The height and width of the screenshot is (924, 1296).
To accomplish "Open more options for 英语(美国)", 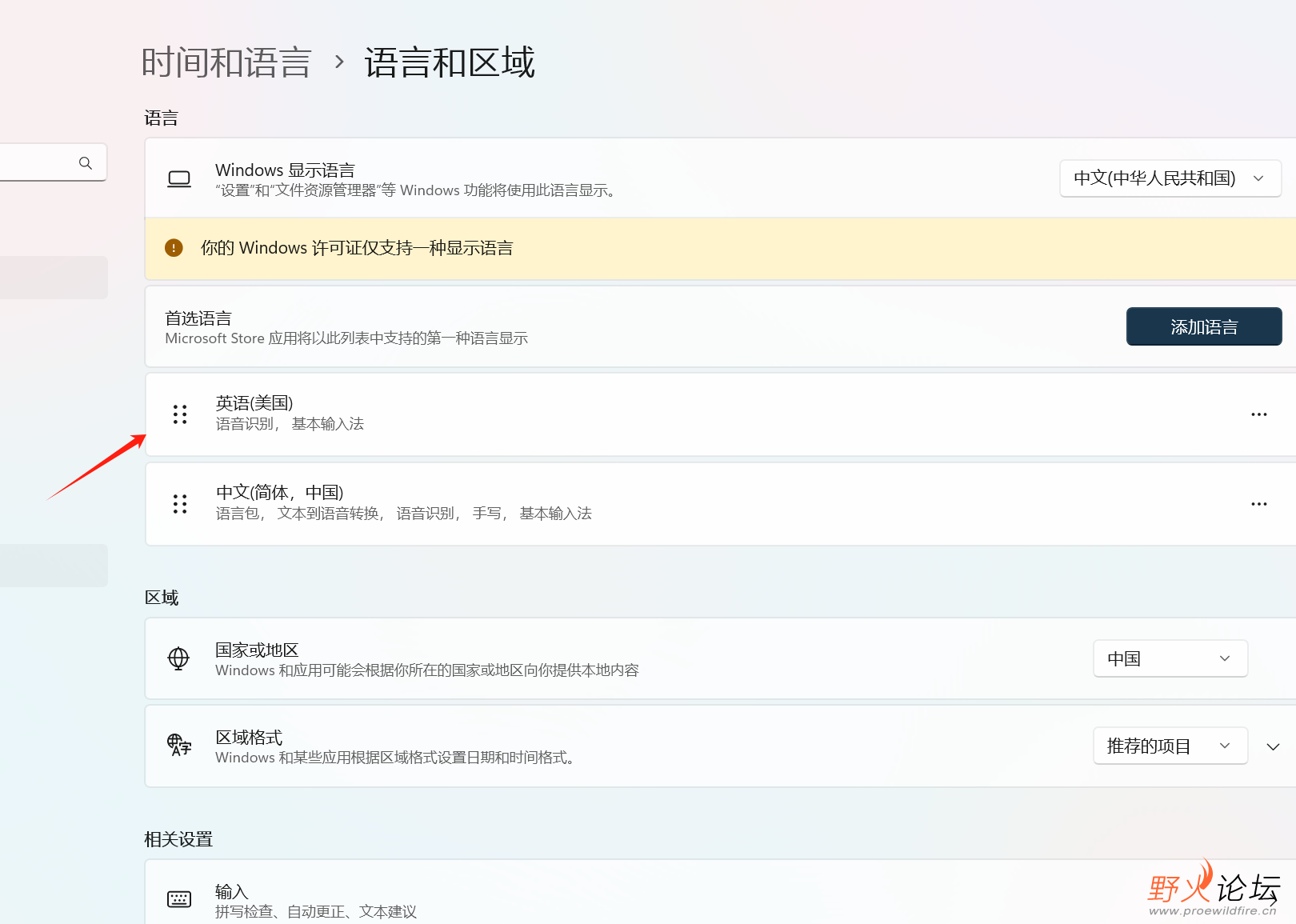I will [x=1259, y=414].
